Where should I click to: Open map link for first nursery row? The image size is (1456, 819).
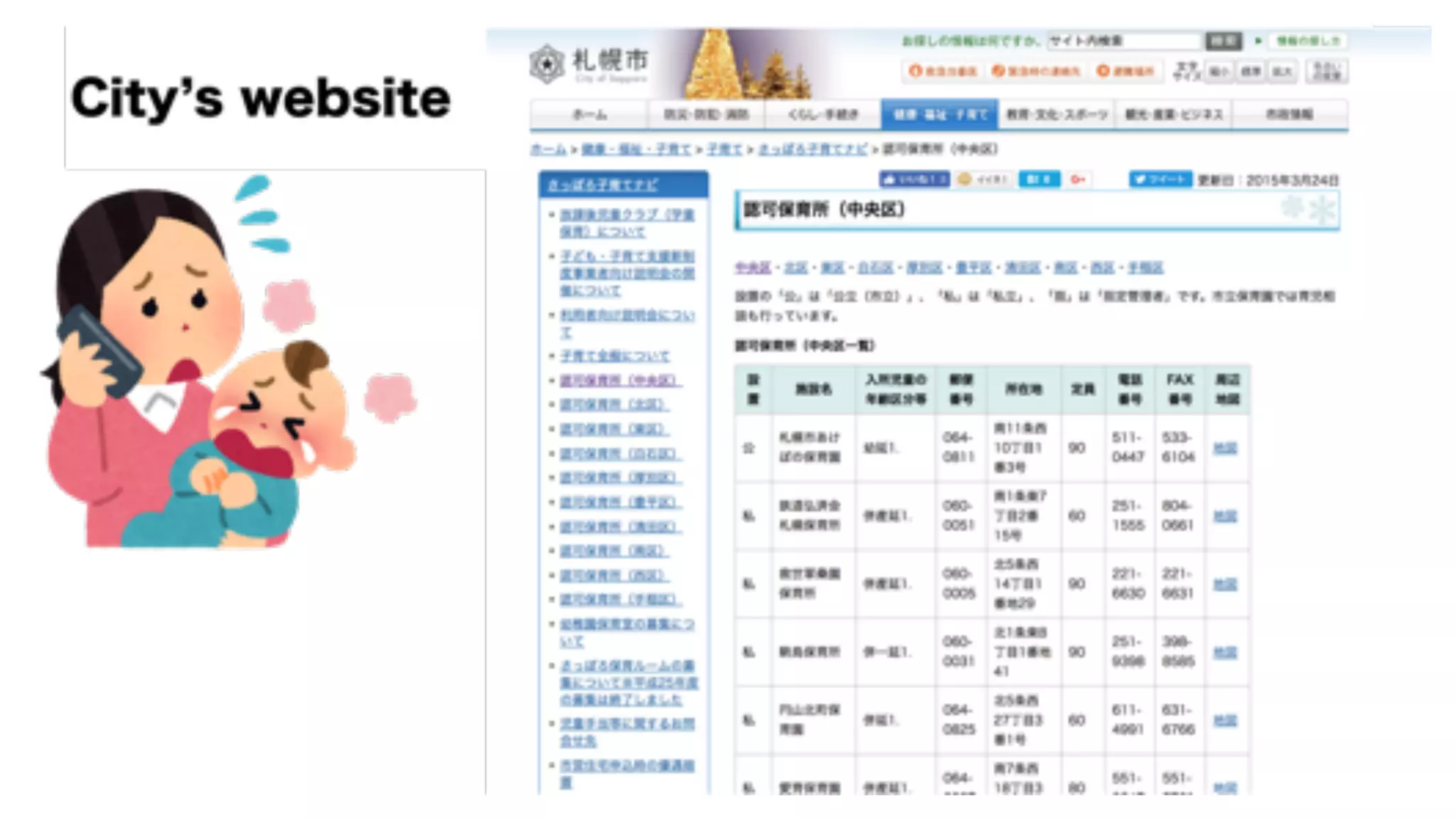tap(1224, 448)
